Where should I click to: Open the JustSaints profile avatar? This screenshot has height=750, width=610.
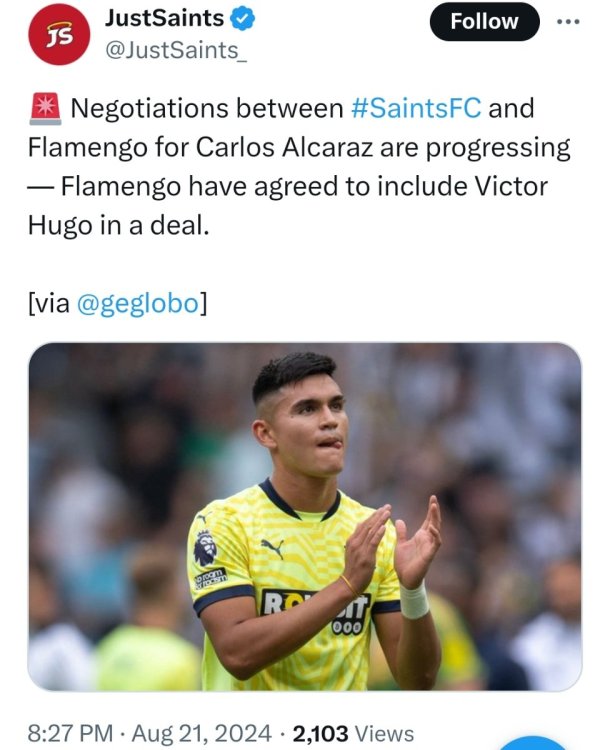click(59, 34)
